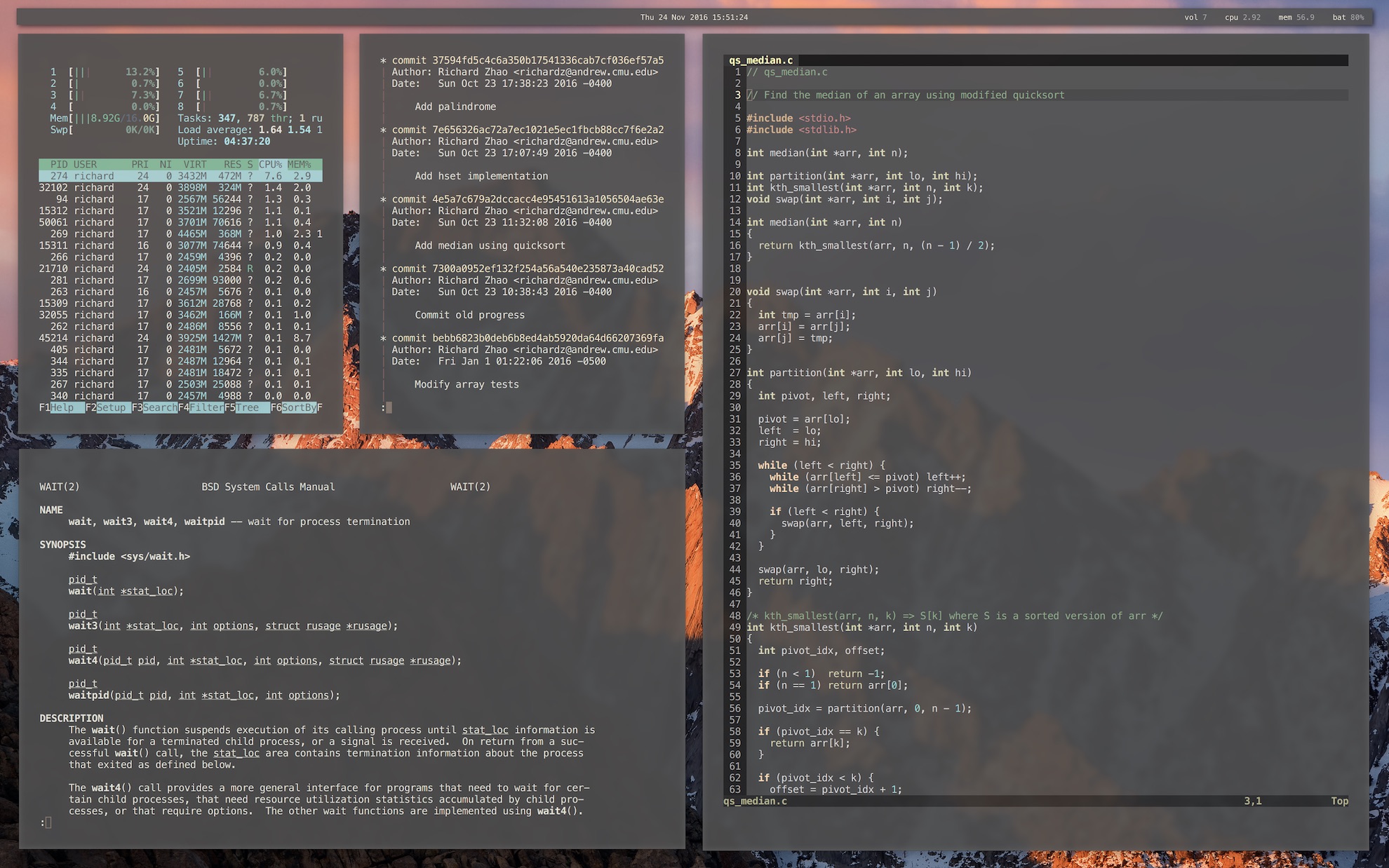Click the NAME section heading in man page
The width and height of the screenshot is (1389, 868).
coord(51,510)
